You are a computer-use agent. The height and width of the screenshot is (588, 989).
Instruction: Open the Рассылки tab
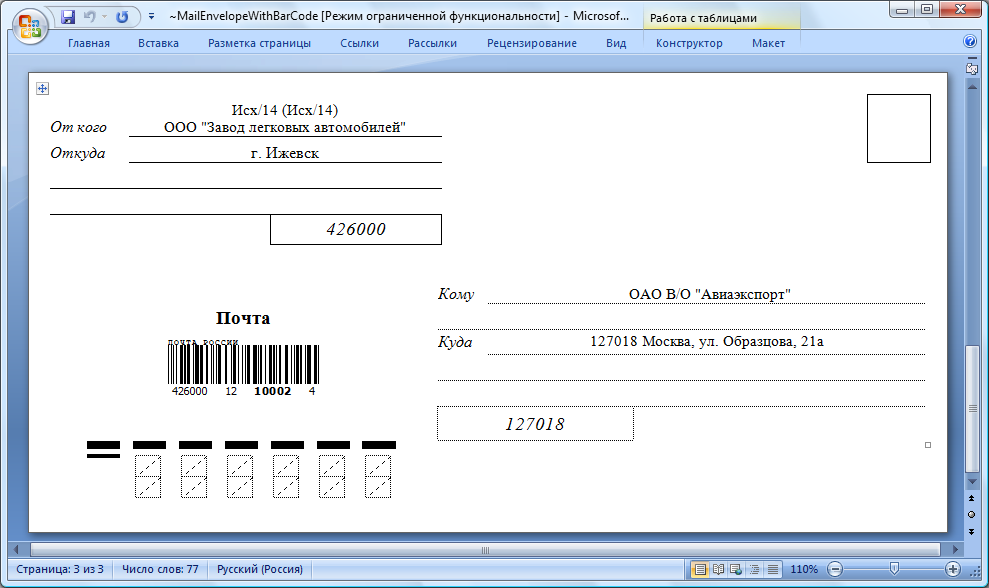[x=432, y=43]
